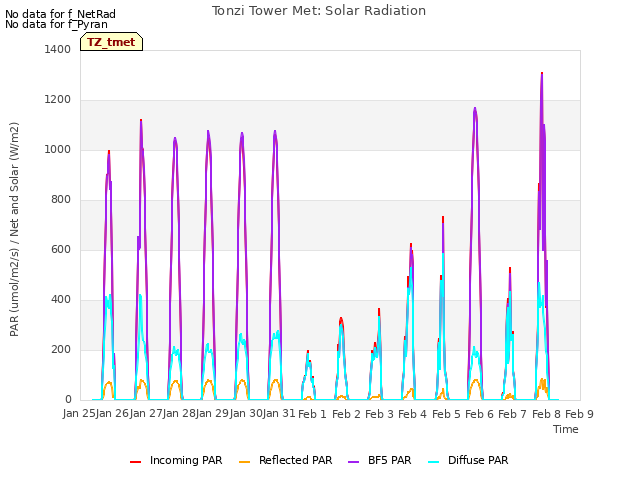640x480 pixels.
Task: Select the Incoming PAR legend label
Action: (x=186, y=460)
